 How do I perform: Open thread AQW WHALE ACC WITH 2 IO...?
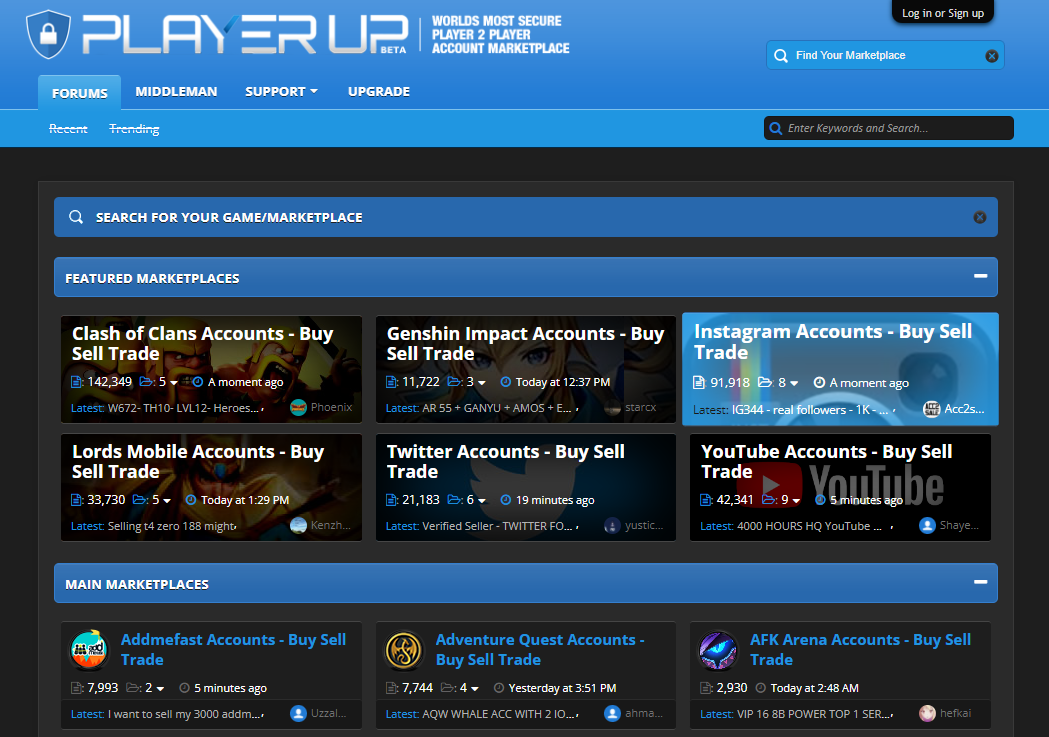(x=498, y=714)
